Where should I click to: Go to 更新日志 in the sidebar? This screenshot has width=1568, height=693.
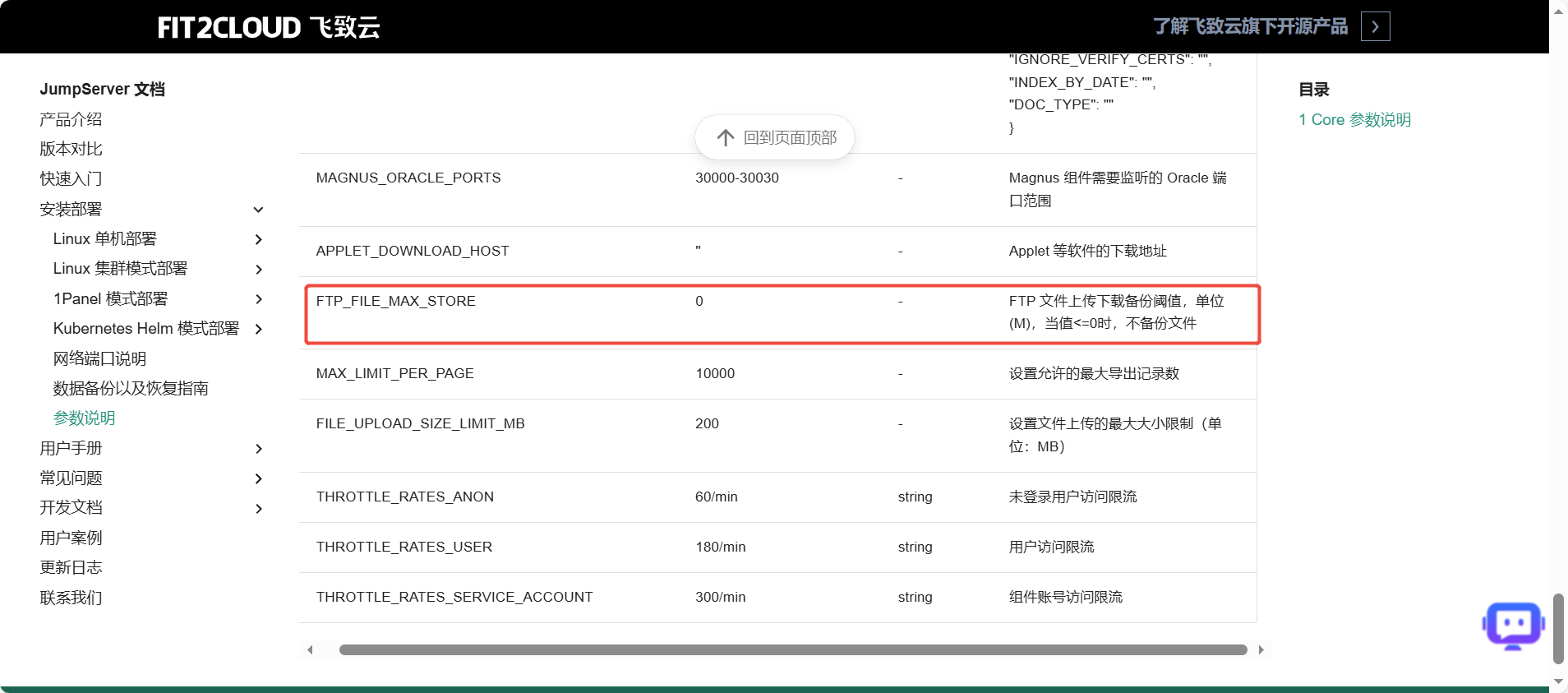71,567
